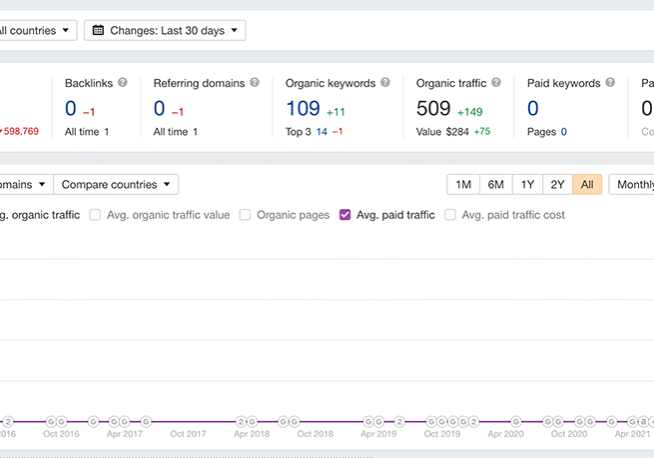Click the Top 3 keywords count 14

tap(321, 132)
